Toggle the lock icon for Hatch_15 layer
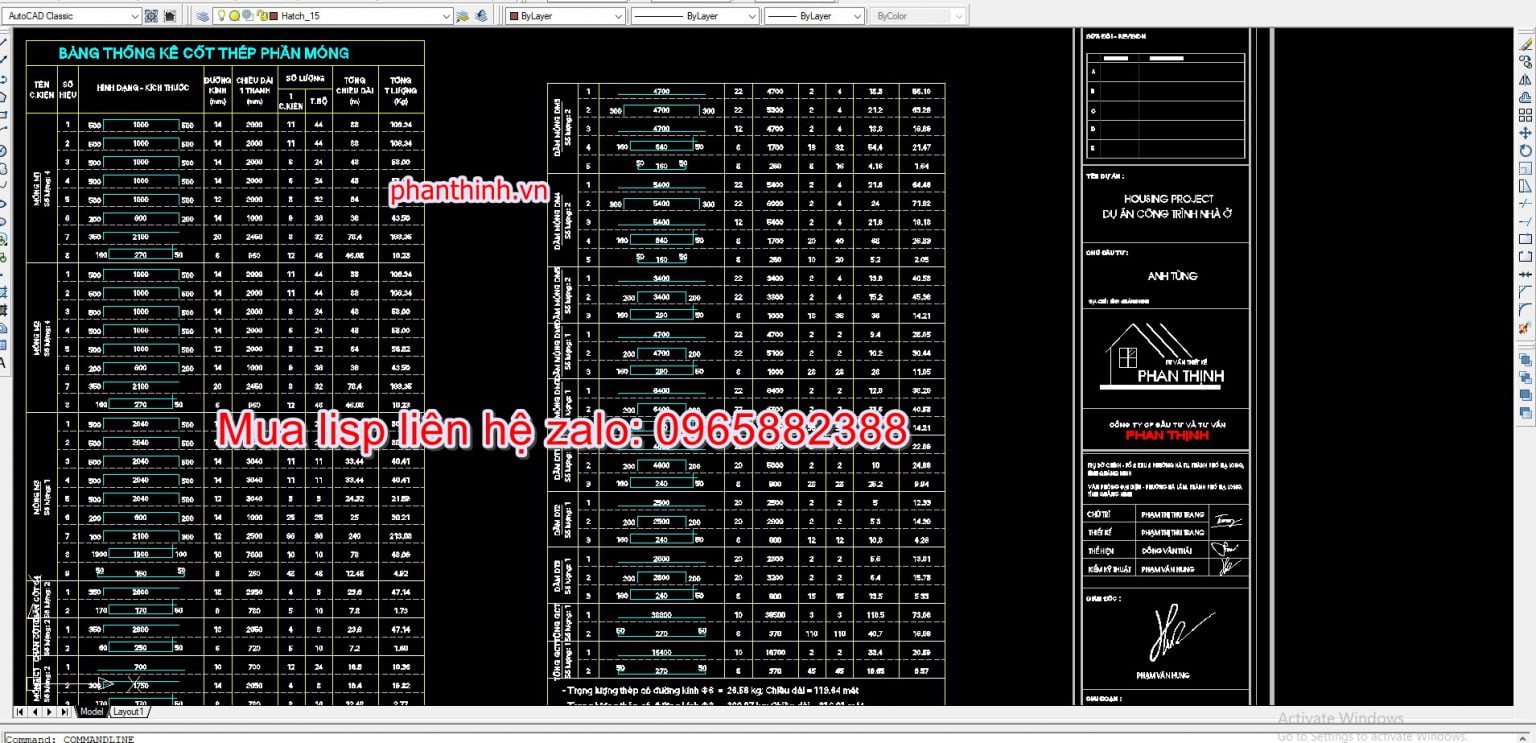The height and width of the screenshot is (743, 1536). [x=261, y=16]
